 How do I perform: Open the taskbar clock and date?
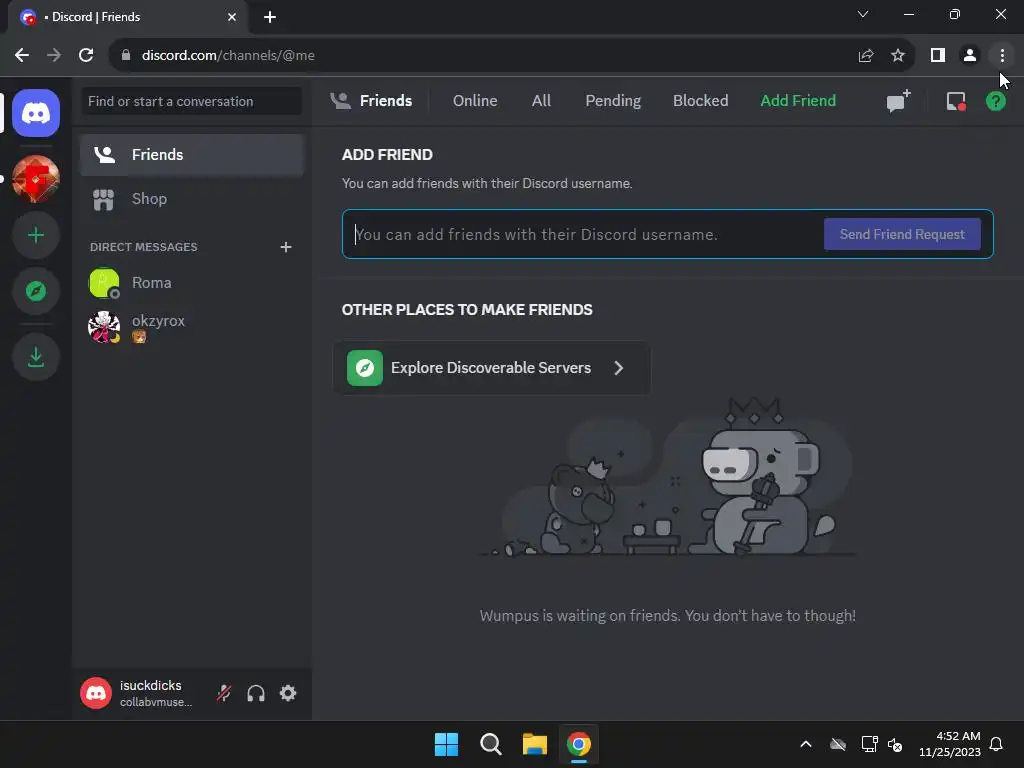point(949,744)
